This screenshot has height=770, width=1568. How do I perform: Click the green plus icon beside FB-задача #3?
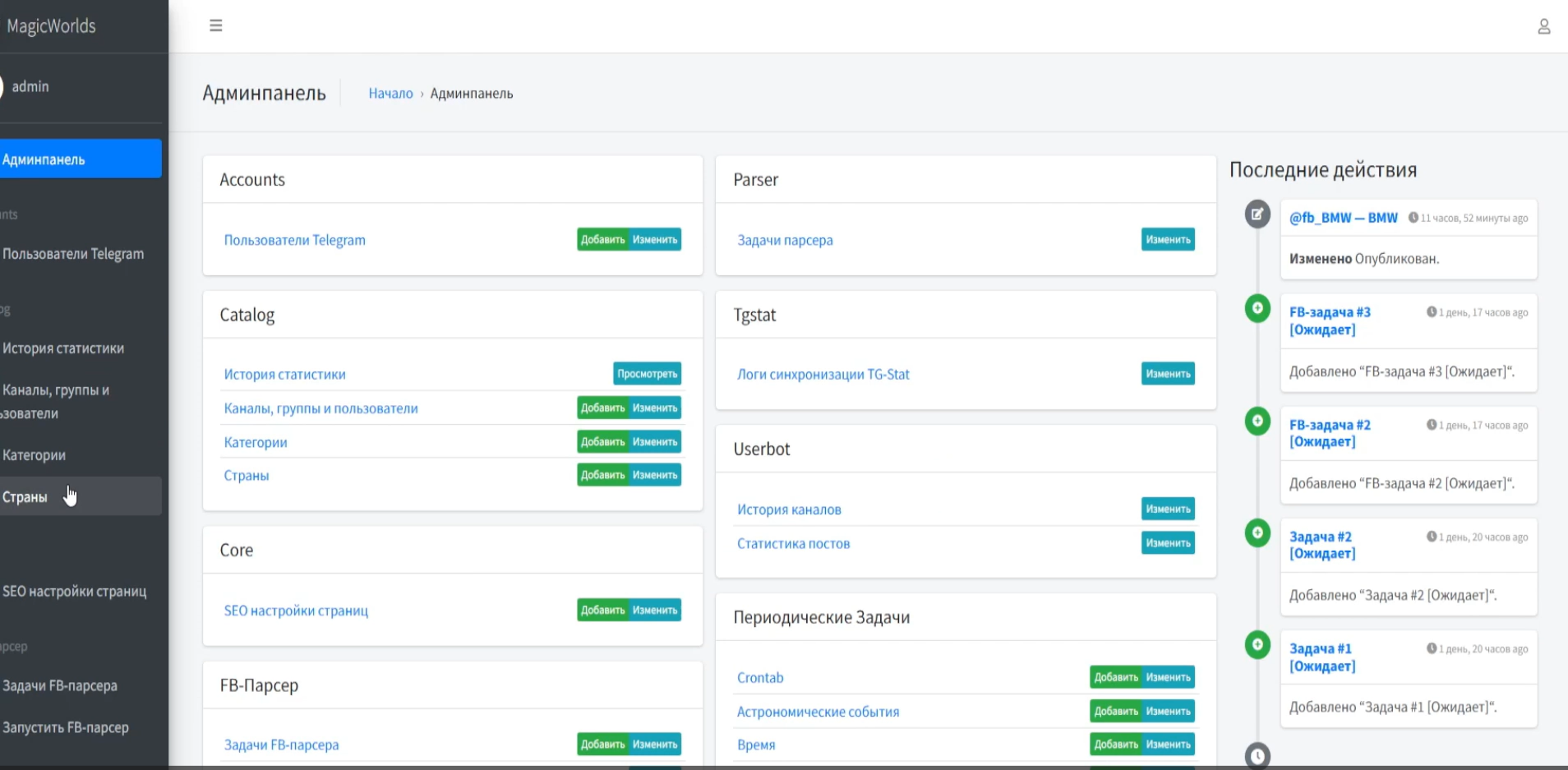pos(1257,309)
